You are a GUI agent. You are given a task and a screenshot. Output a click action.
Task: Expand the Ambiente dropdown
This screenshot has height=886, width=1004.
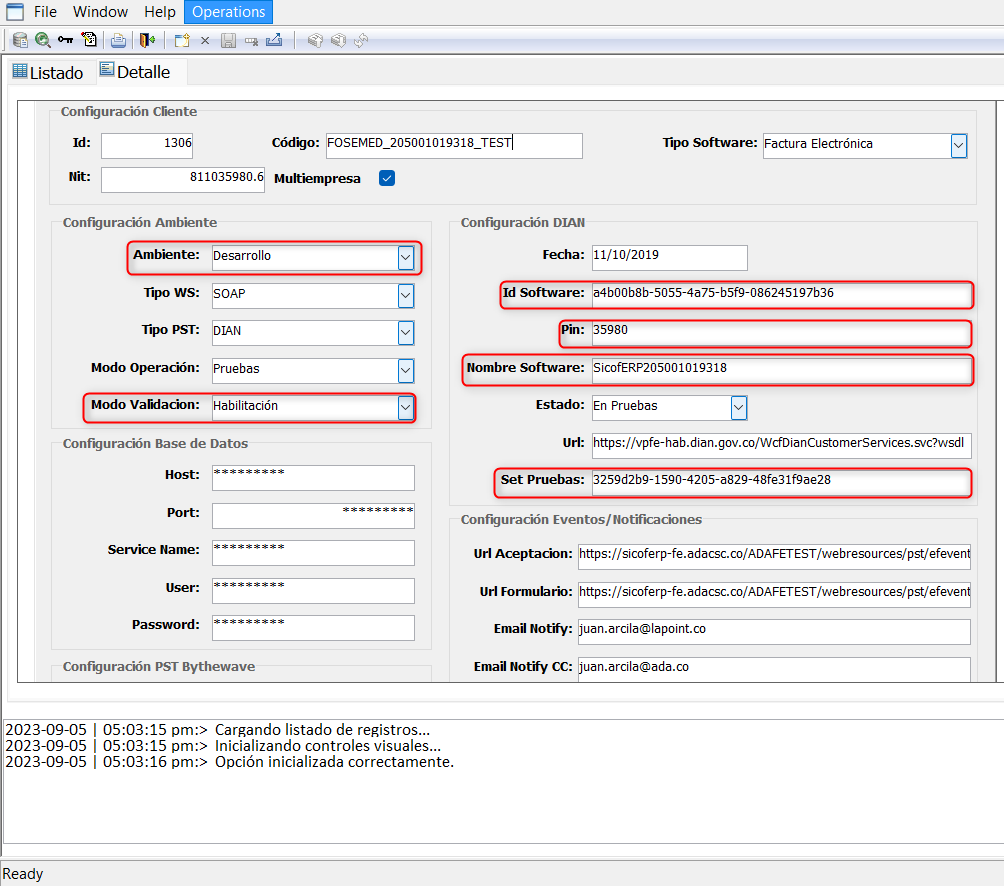(405, 257)
